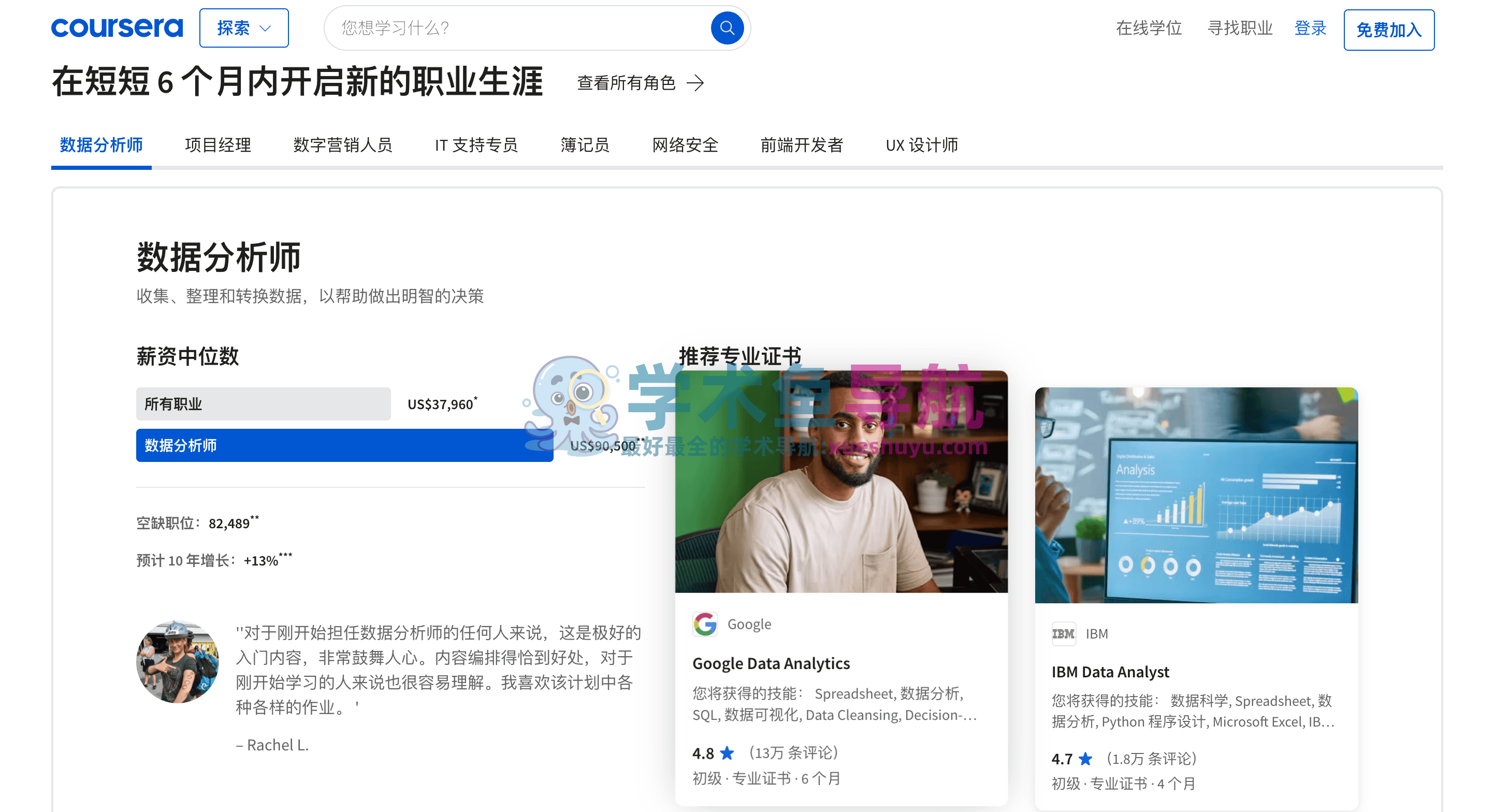
Task: Click the 免费加入 button
Action: (x=1388, y=30)
